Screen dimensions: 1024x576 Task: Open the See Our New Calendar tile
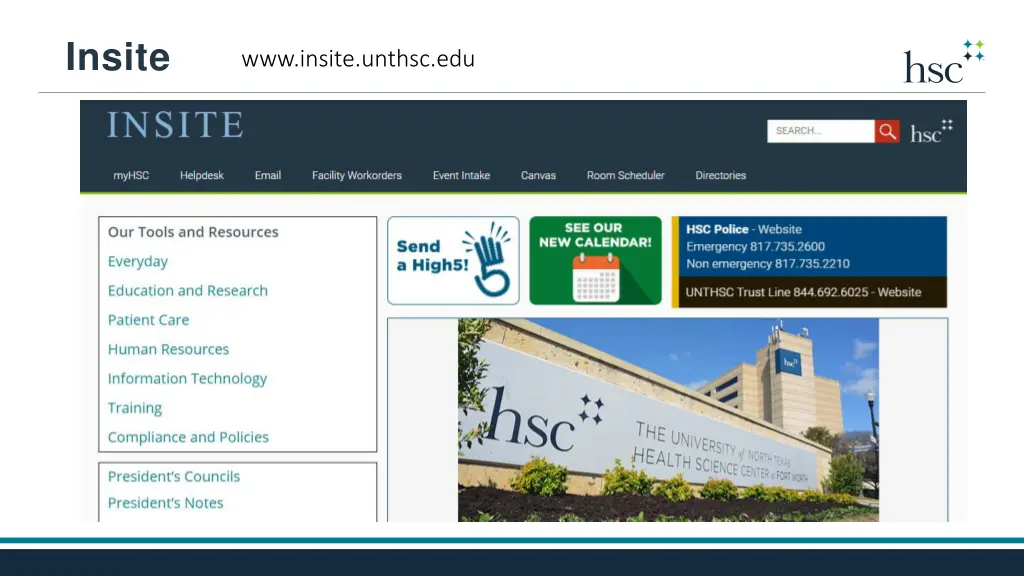(x=595, y=261)
